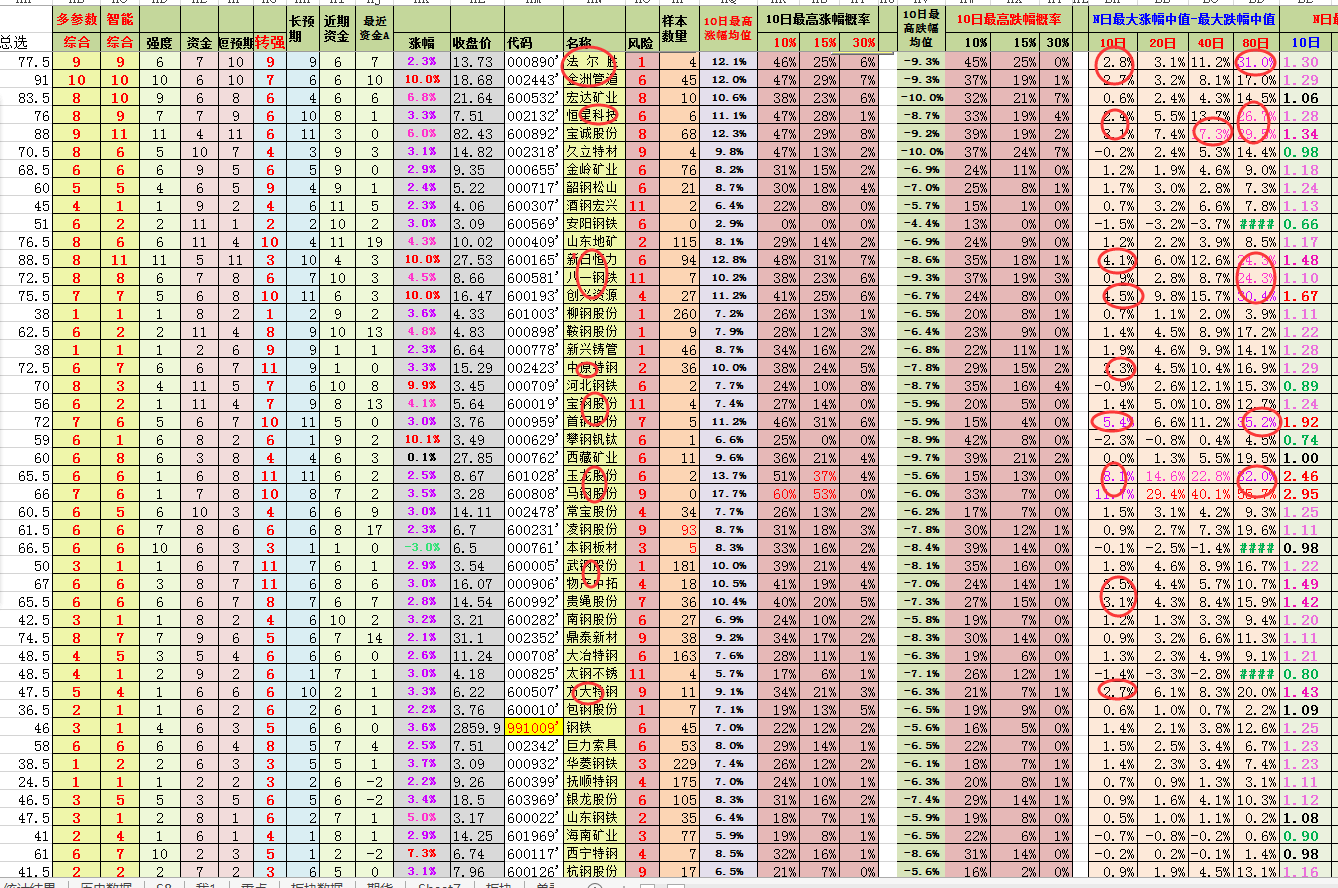Select the 智能 column header

pyautogui.click(x=120, y=19)
